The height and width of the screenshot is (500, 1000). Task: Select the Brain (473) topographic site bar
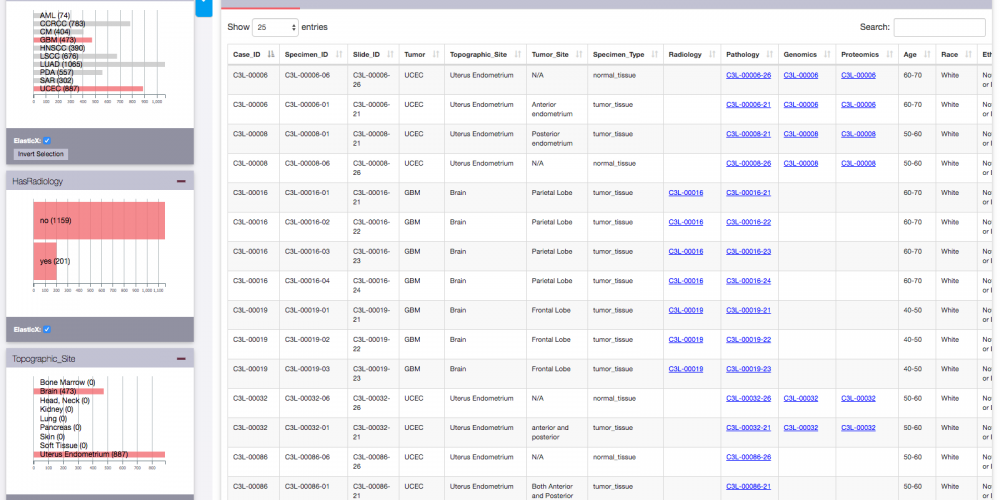[x=68, y=391]
